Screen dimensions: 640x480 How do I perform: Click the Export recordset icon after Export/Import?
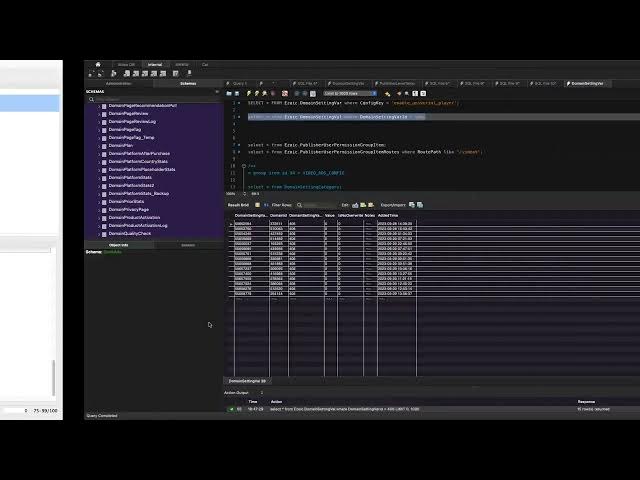[412, 205]
